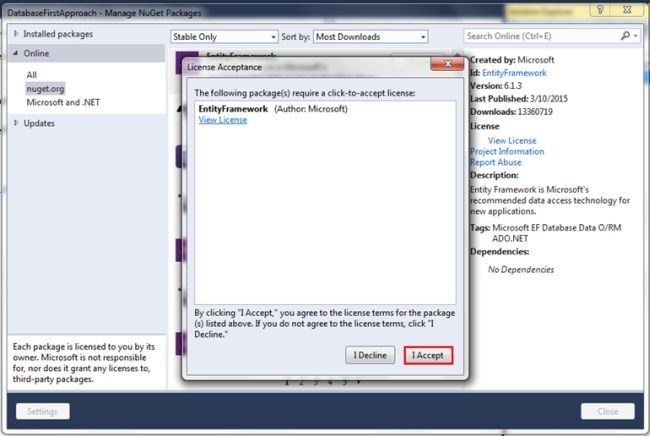Viewport: 650px width, 436px height.
Task: Expand the Updates node
Action: tap(16, 123)
